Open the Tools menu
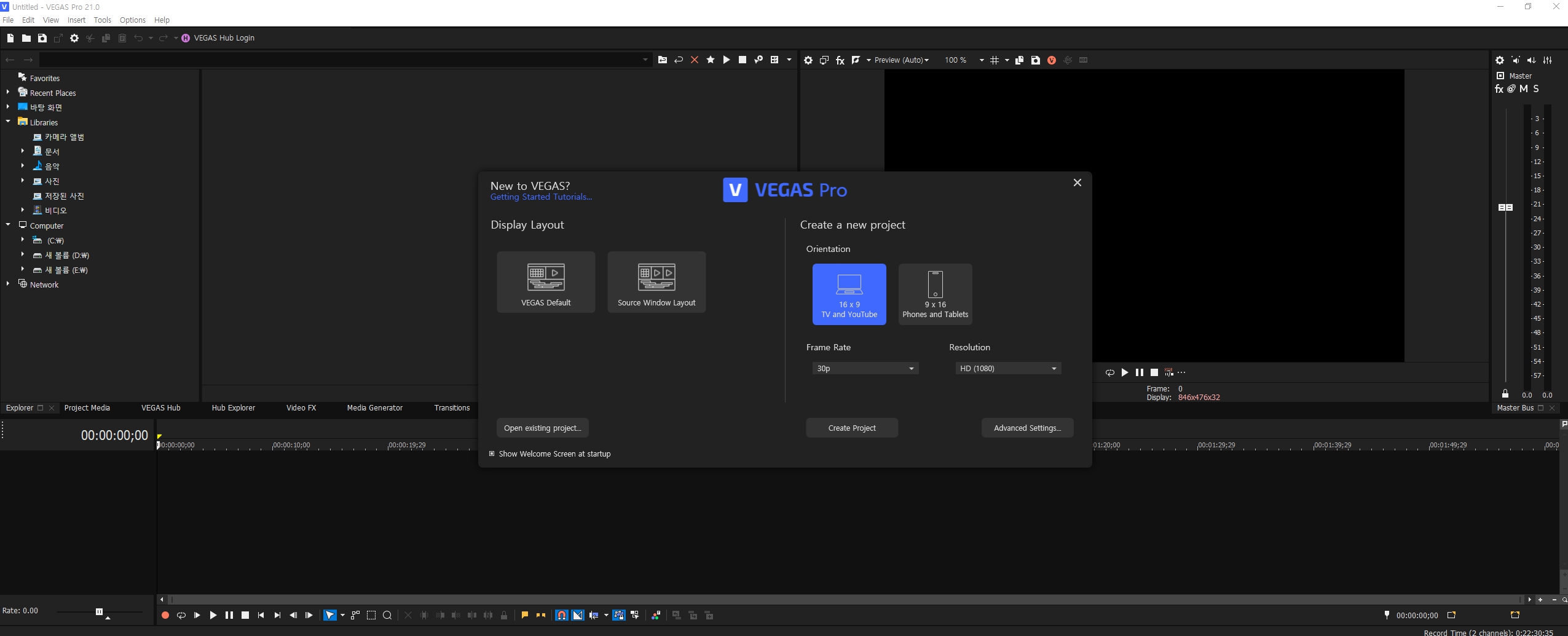The height and width of the screenshot is (636, 1568). pyautogui.click(x=102, y=20)
